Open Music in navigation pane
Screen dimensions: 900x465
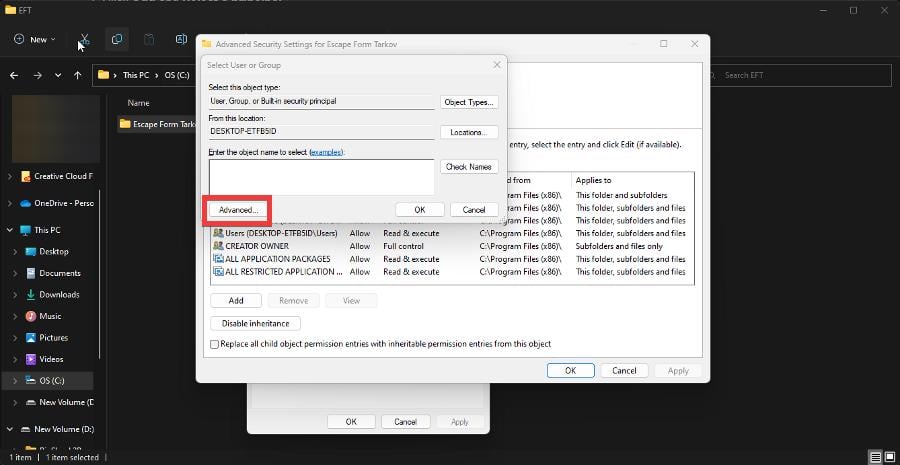click(x=44, y=316)
